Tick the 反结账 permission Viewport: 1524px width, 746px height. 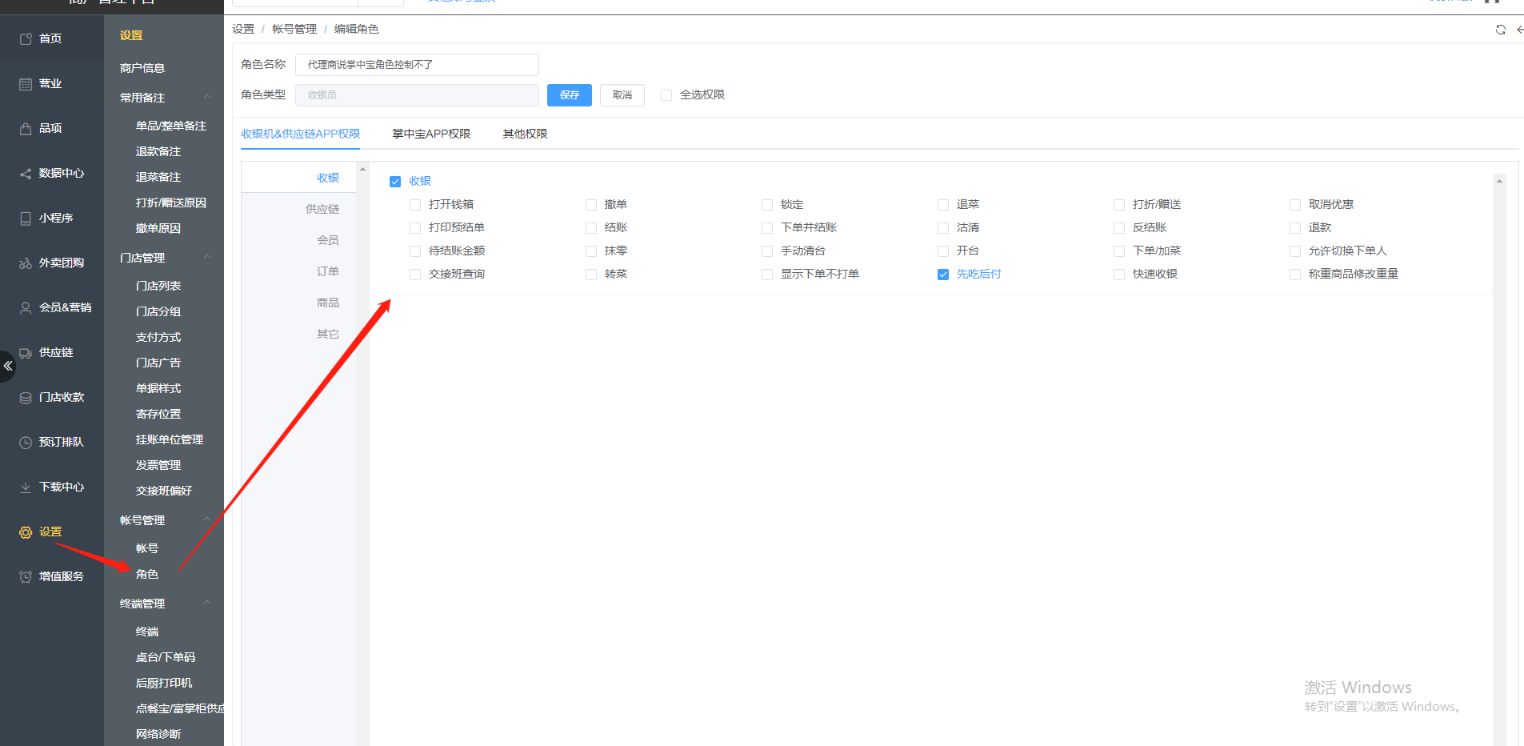[x=1119, y=227]
